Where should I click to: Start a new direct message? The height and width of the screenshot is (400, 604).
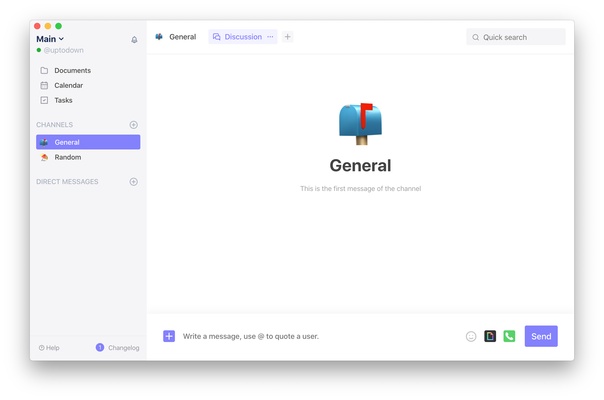[134, 182]
